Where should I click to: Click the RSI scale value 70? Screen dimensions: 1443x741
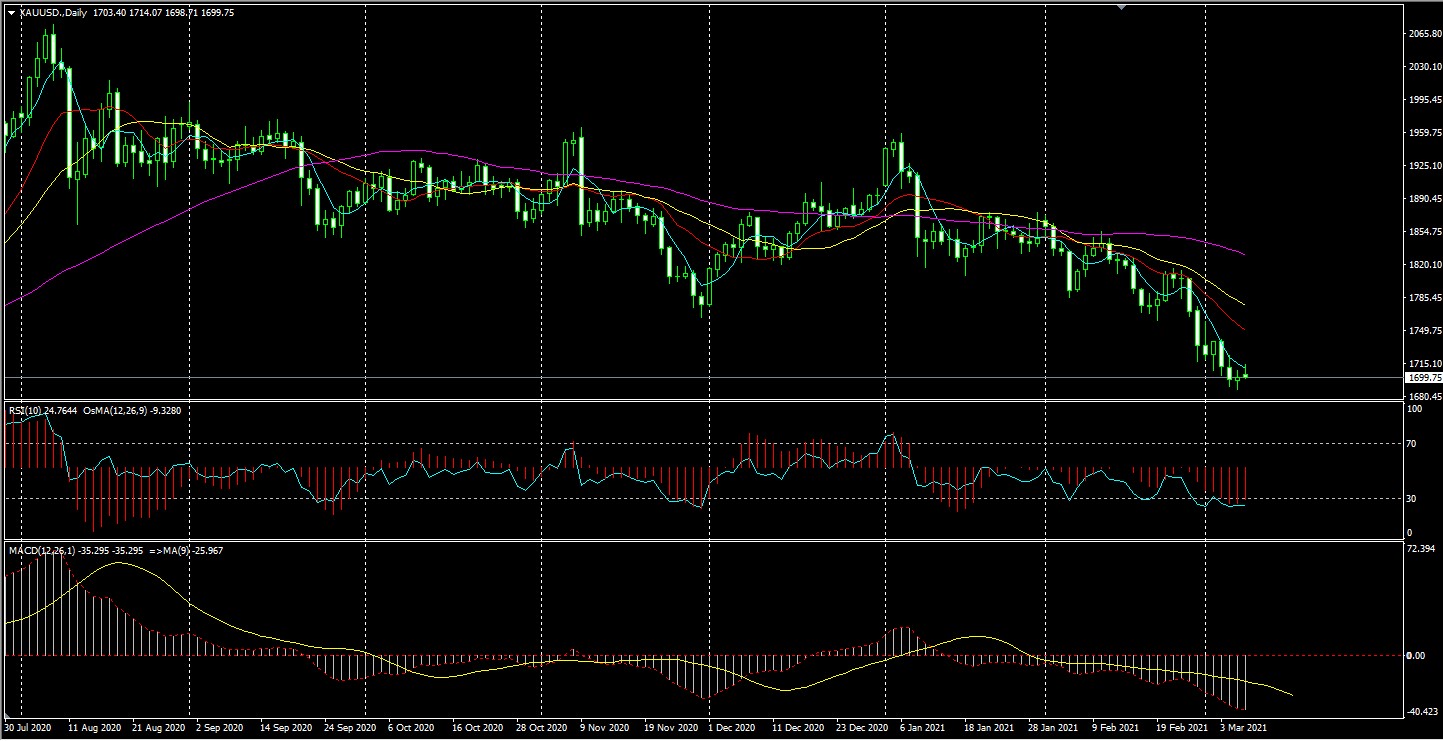(1412, 443)
